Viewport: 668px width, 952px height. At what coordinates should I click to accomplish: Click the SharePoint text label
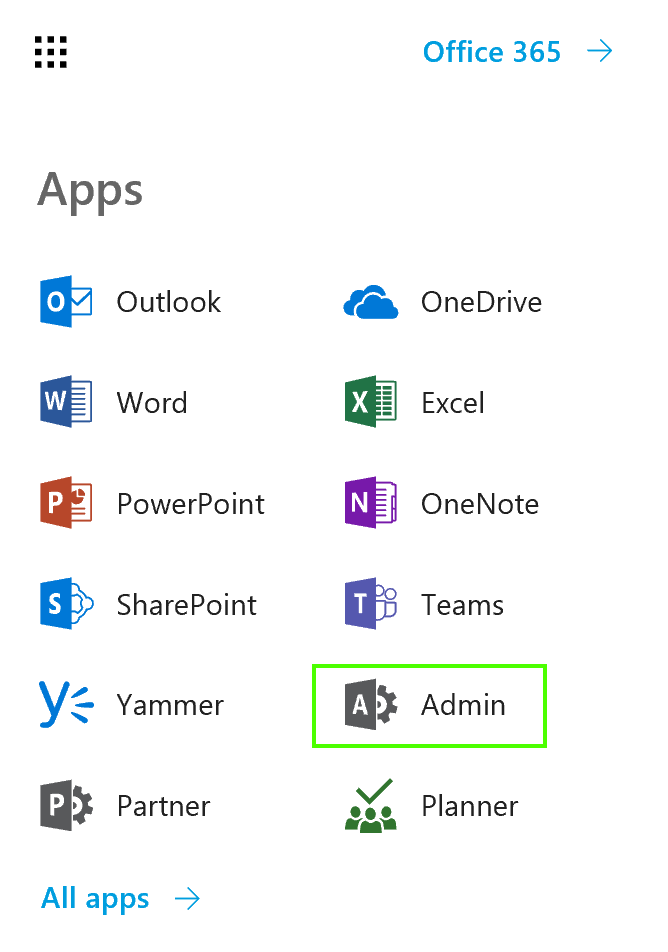186,605
